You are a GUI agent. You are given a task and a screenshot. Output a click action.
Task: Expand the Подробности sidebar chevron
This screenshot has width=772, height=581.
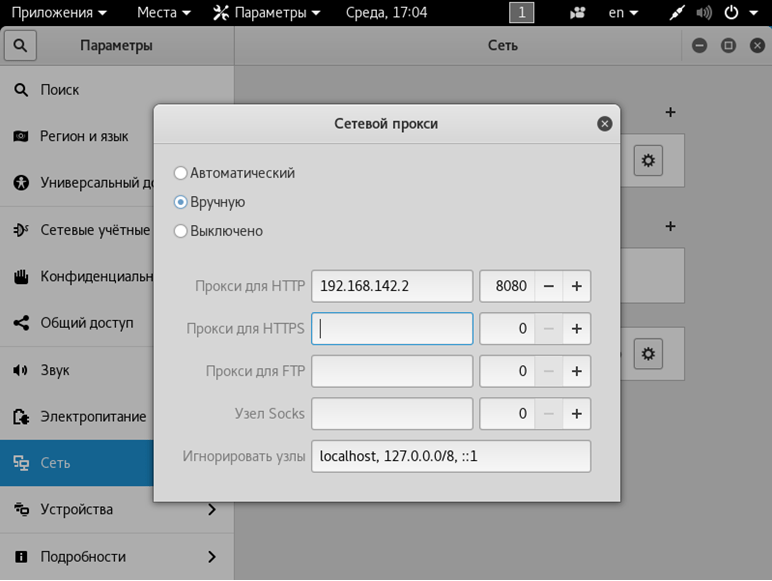[x=211, y=556]
